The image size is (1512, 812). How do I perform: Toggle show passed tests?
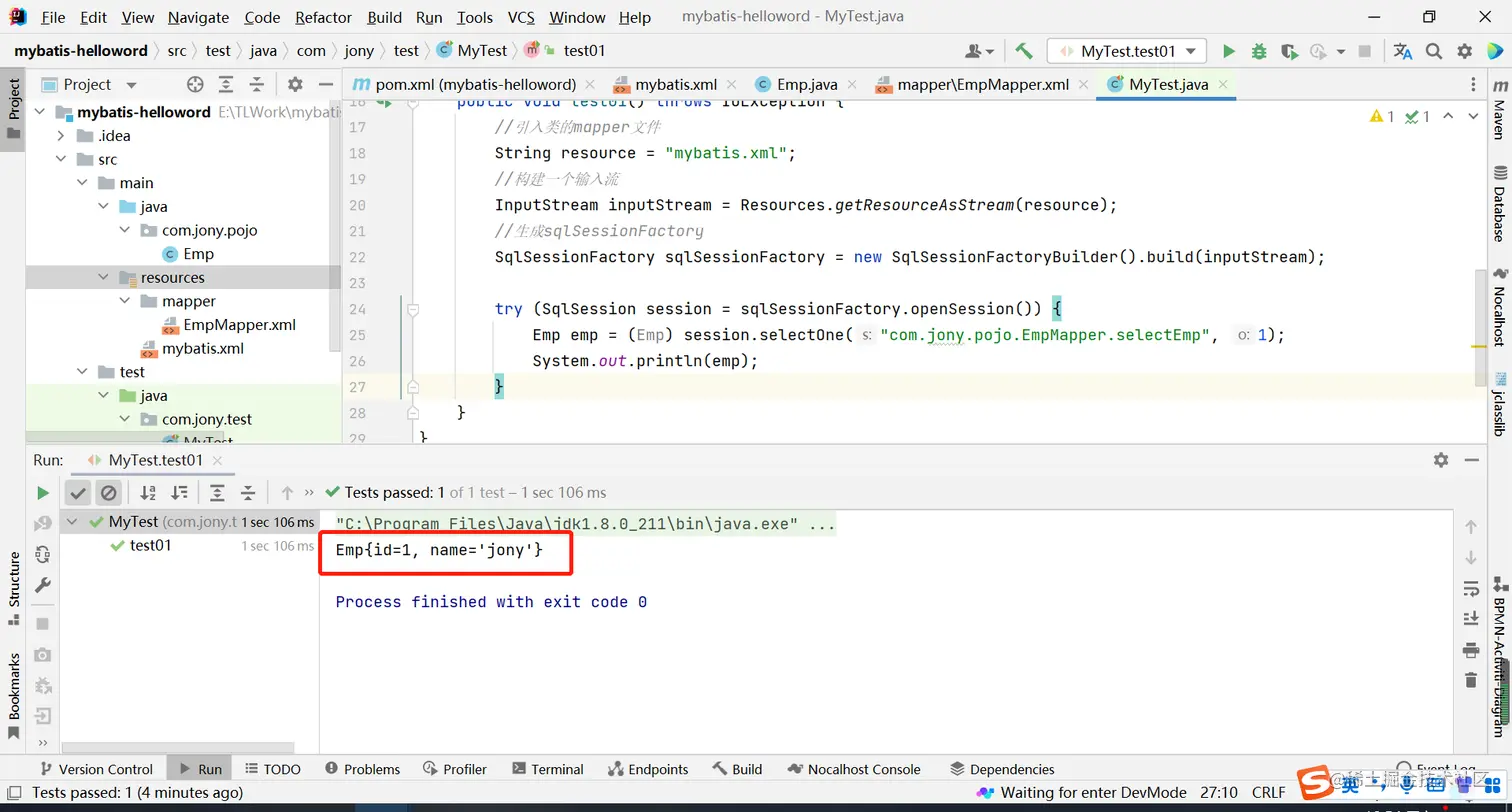[78, 492]
